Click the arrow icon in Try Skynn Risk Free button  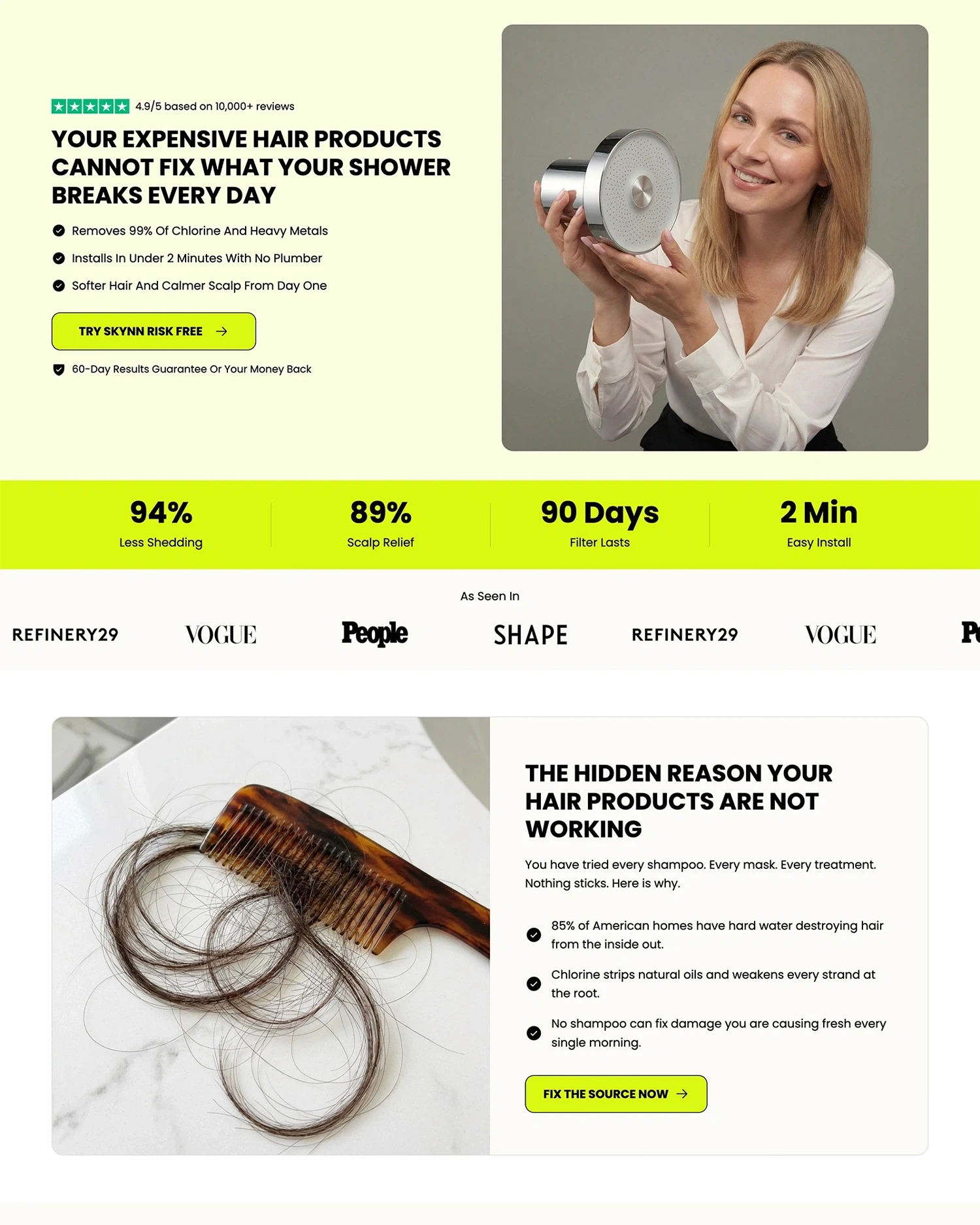pos(221,331)
